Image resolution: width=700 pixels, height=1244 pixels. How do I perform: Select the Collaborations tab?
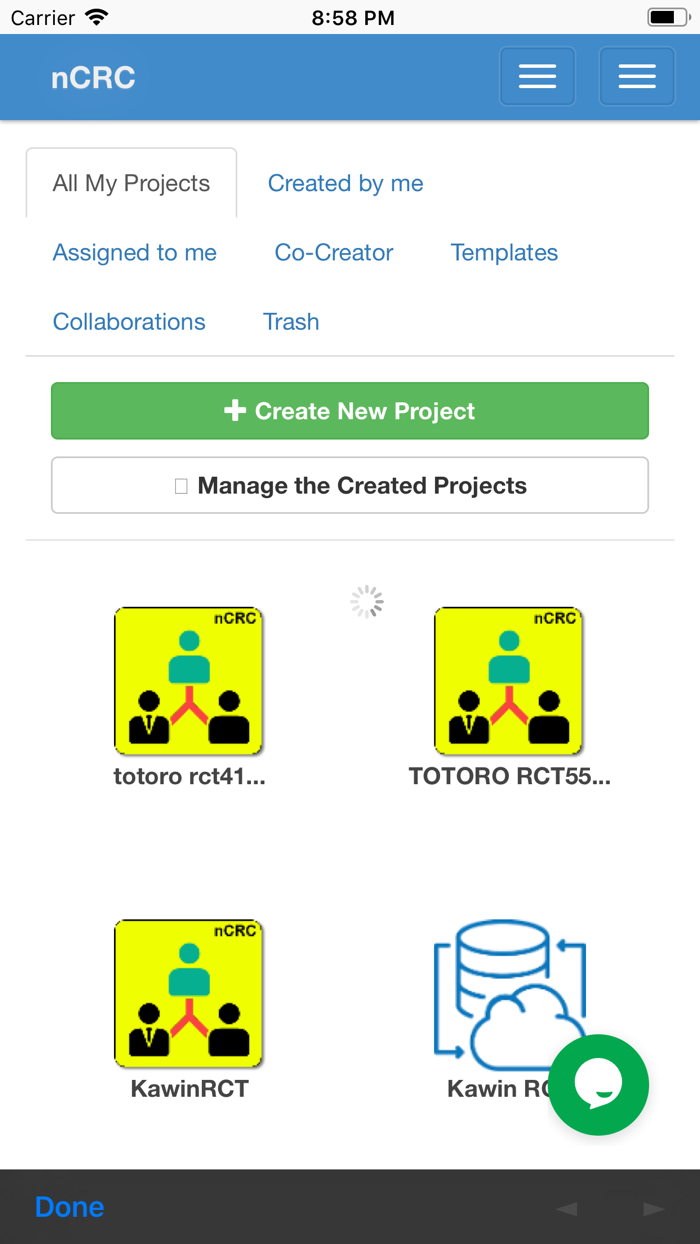pos(128,321)
